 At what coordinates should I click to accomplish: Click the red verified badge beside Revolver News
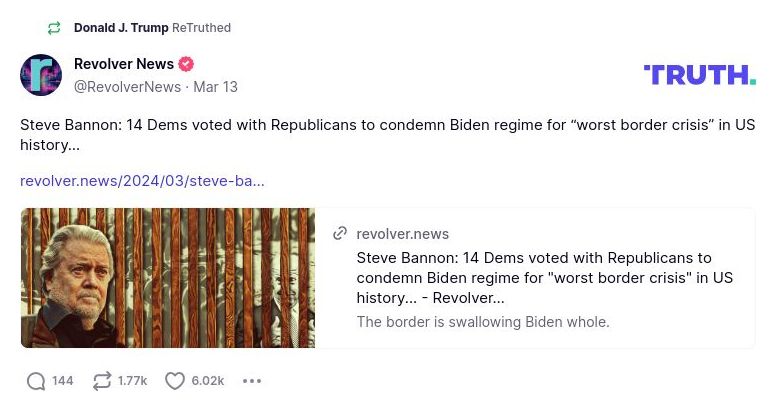pos(186,64)
